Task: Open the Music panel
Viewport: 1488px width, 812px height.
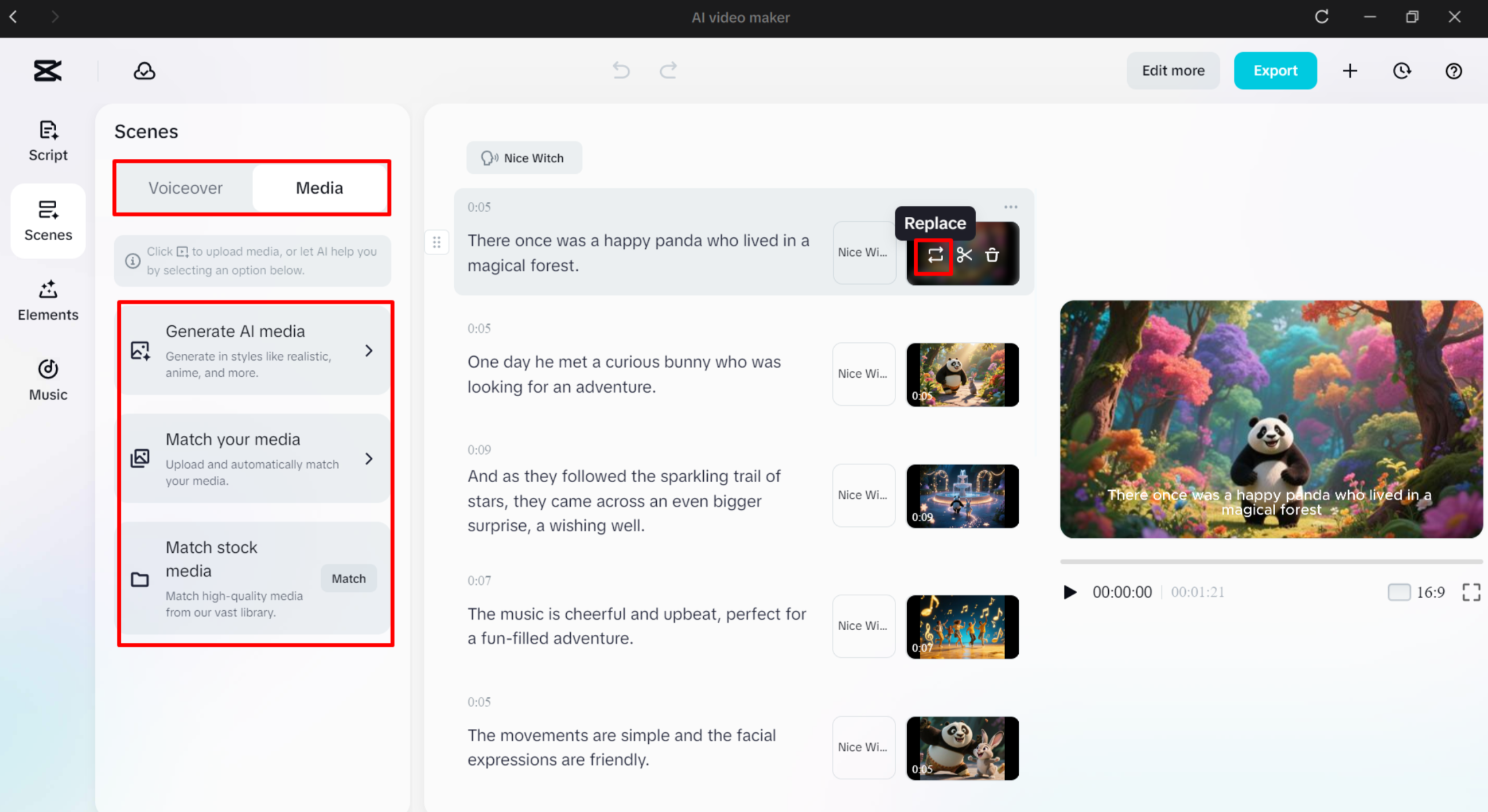Action: (x=48, y=380)
